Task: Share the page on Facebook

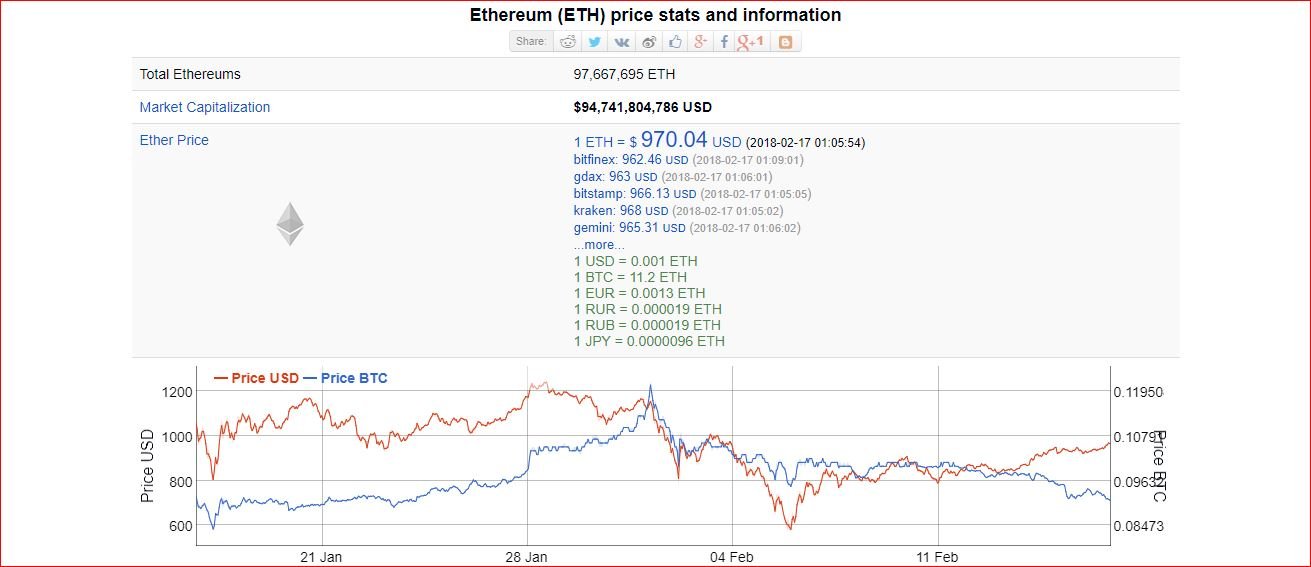Action: click(724, 42)
